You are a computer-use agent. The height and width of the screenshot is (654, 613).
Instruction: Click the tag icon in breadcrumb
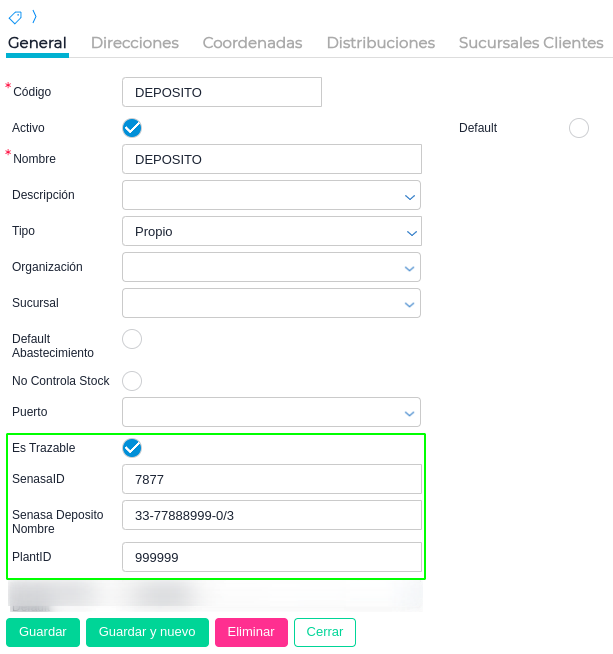[x=15, y=17]
